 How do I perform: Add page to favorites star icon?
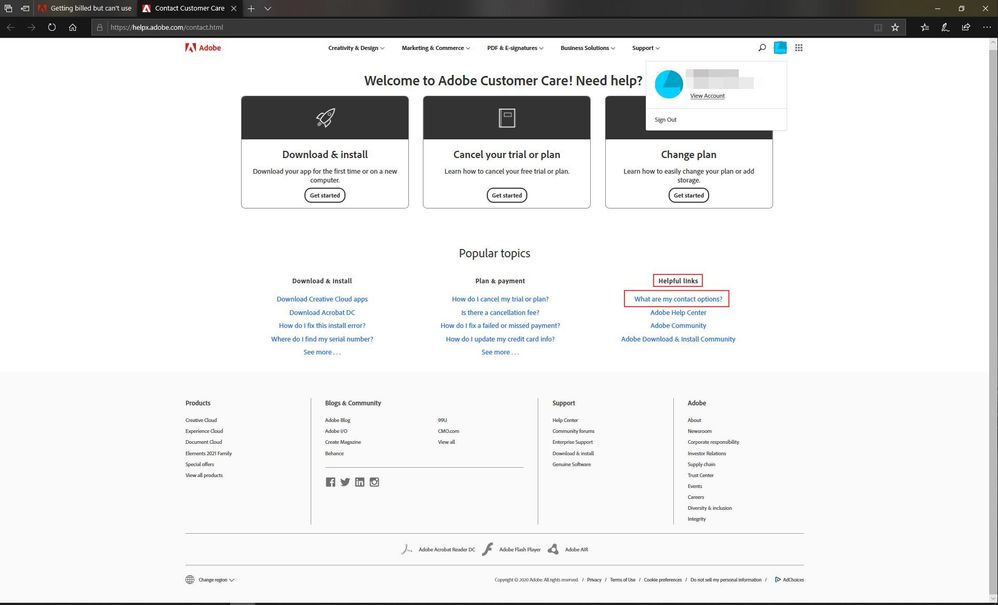click(x=895, y=27)
